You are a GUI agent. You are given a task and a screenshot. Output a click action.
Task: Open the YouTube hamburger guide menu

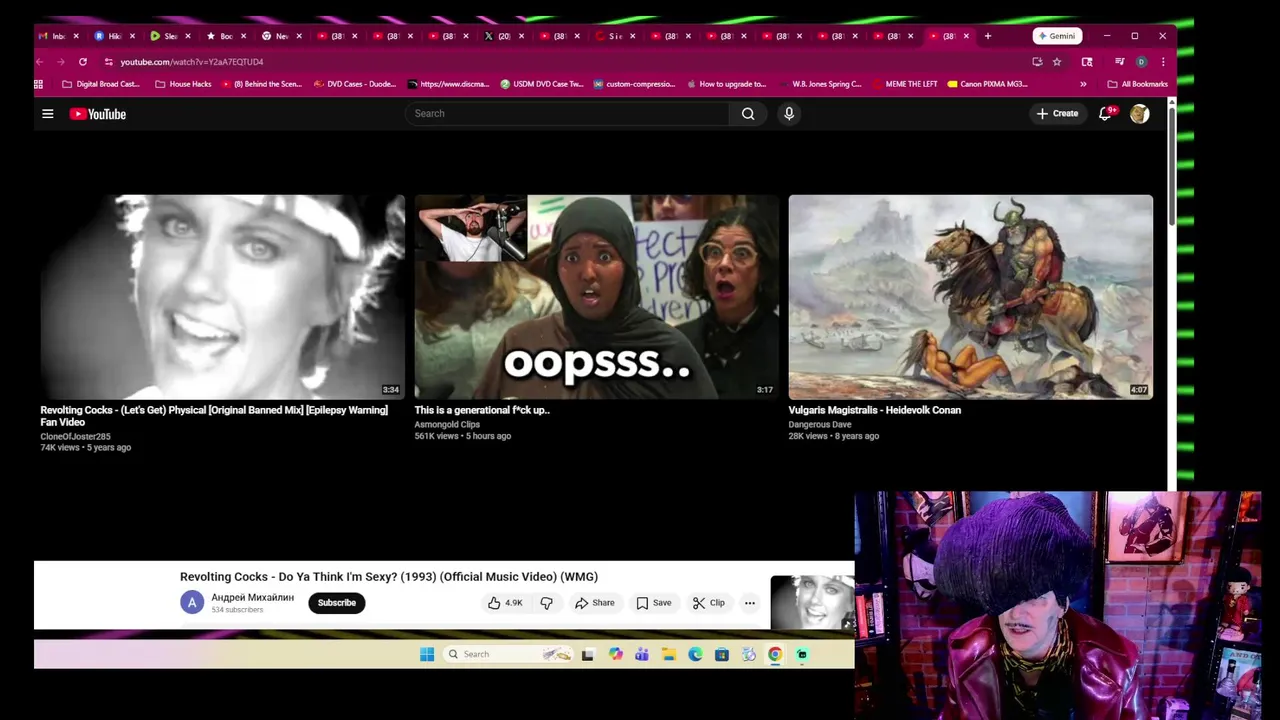click(47, 114)
